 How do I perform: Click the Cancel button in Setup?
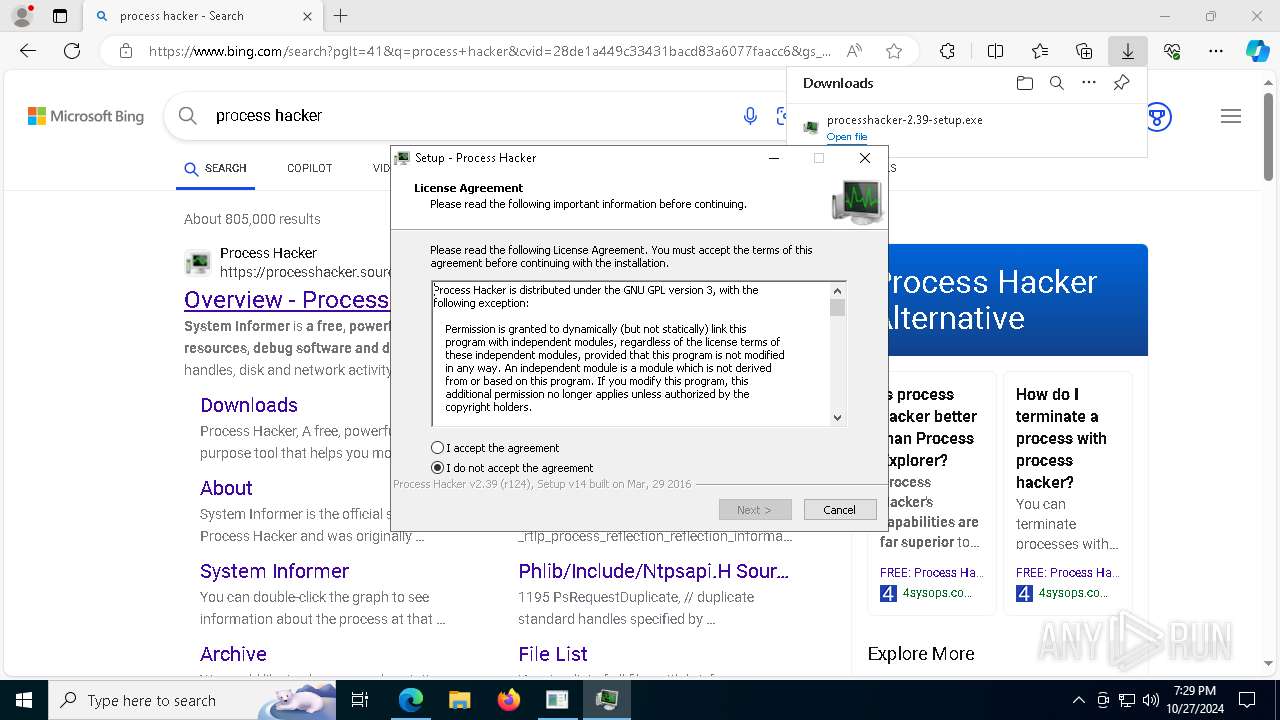(840, 510)
